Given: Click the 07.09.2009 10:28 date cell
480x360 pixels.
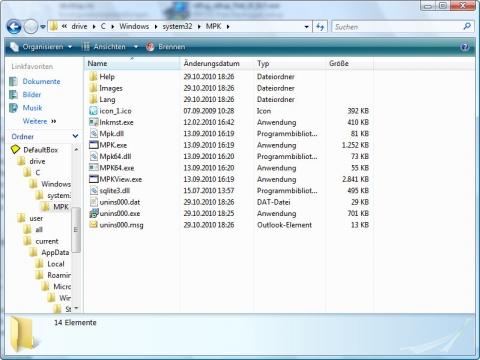Looking at the screenshot, I should (x=209, y=111).
